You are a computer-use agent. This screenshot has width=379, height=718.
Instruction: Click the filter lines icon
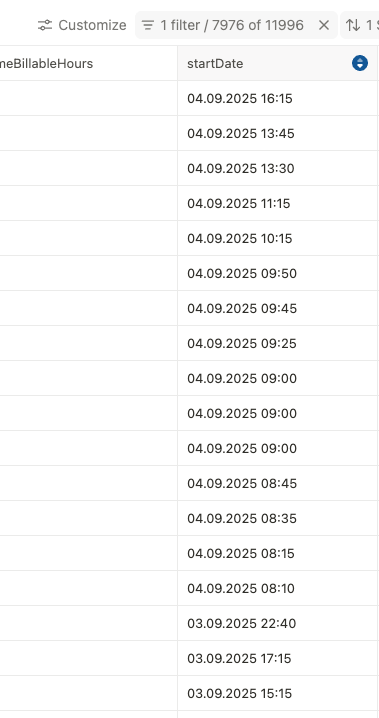(147, 25)
